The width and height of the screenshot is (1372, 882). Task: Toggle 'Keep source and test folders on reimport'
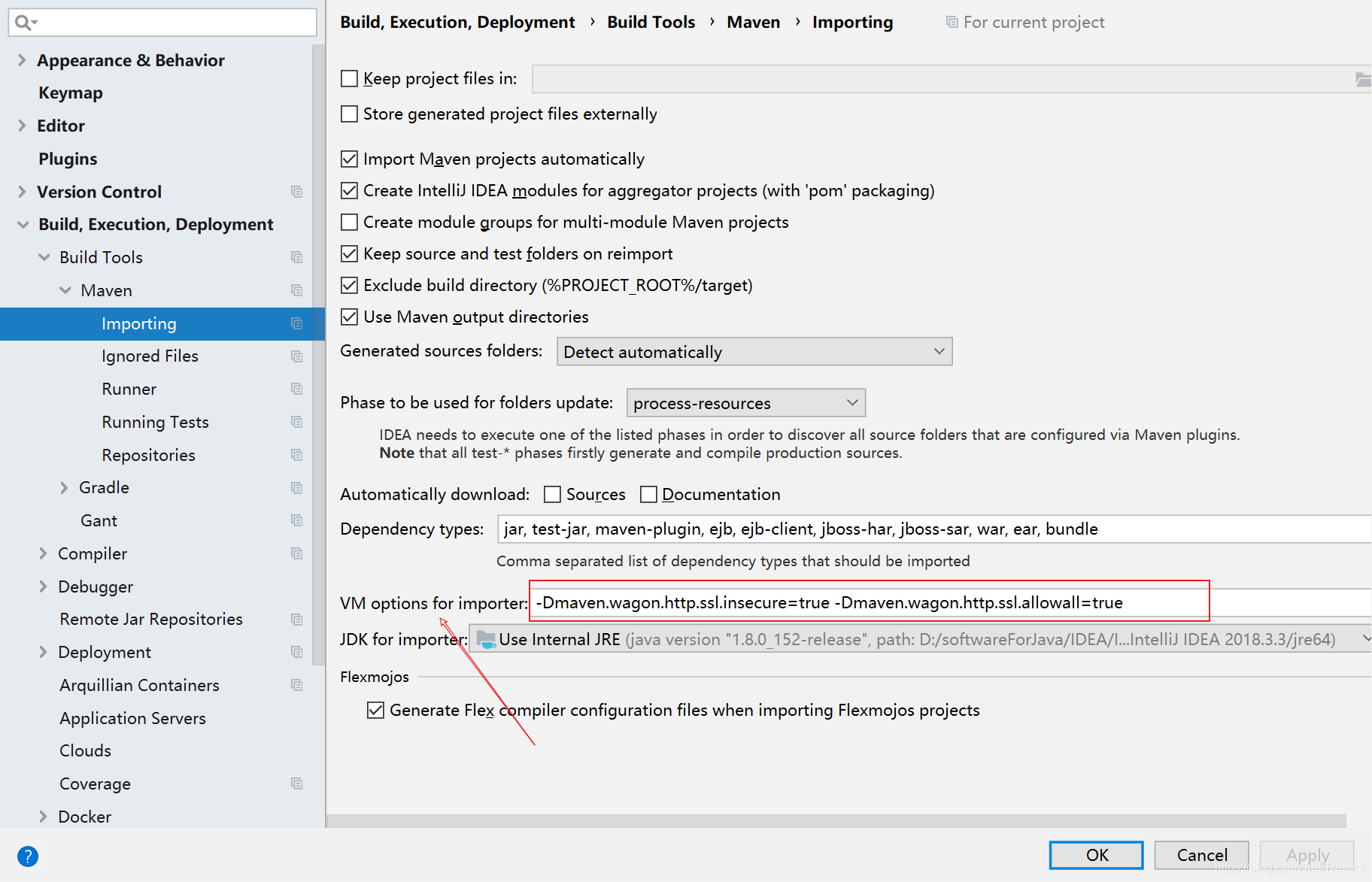tap(349, 253)
